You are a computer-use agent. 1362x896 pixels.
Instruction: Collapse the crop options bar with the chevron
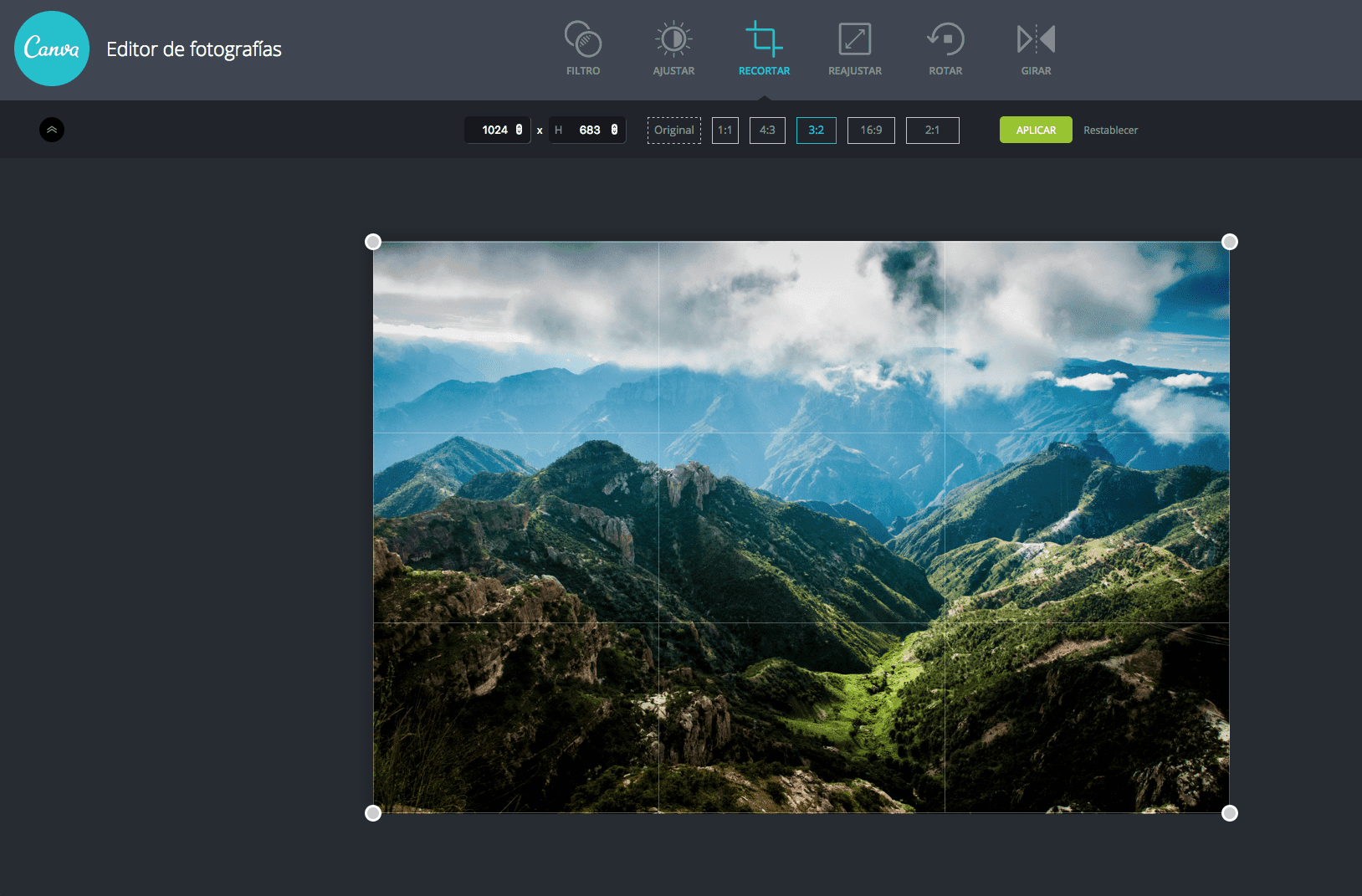pos(52,130)
